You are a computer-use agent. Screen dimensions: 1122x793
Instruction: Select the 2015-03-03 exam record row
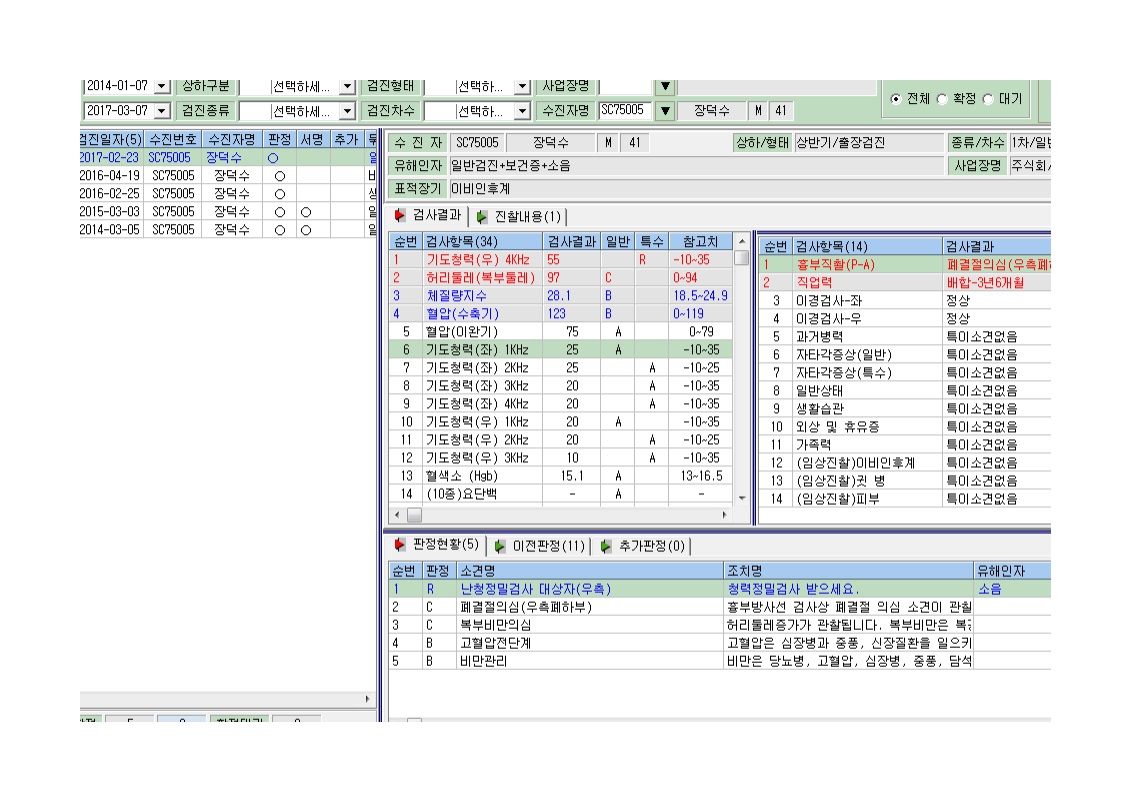pos(228,212)
